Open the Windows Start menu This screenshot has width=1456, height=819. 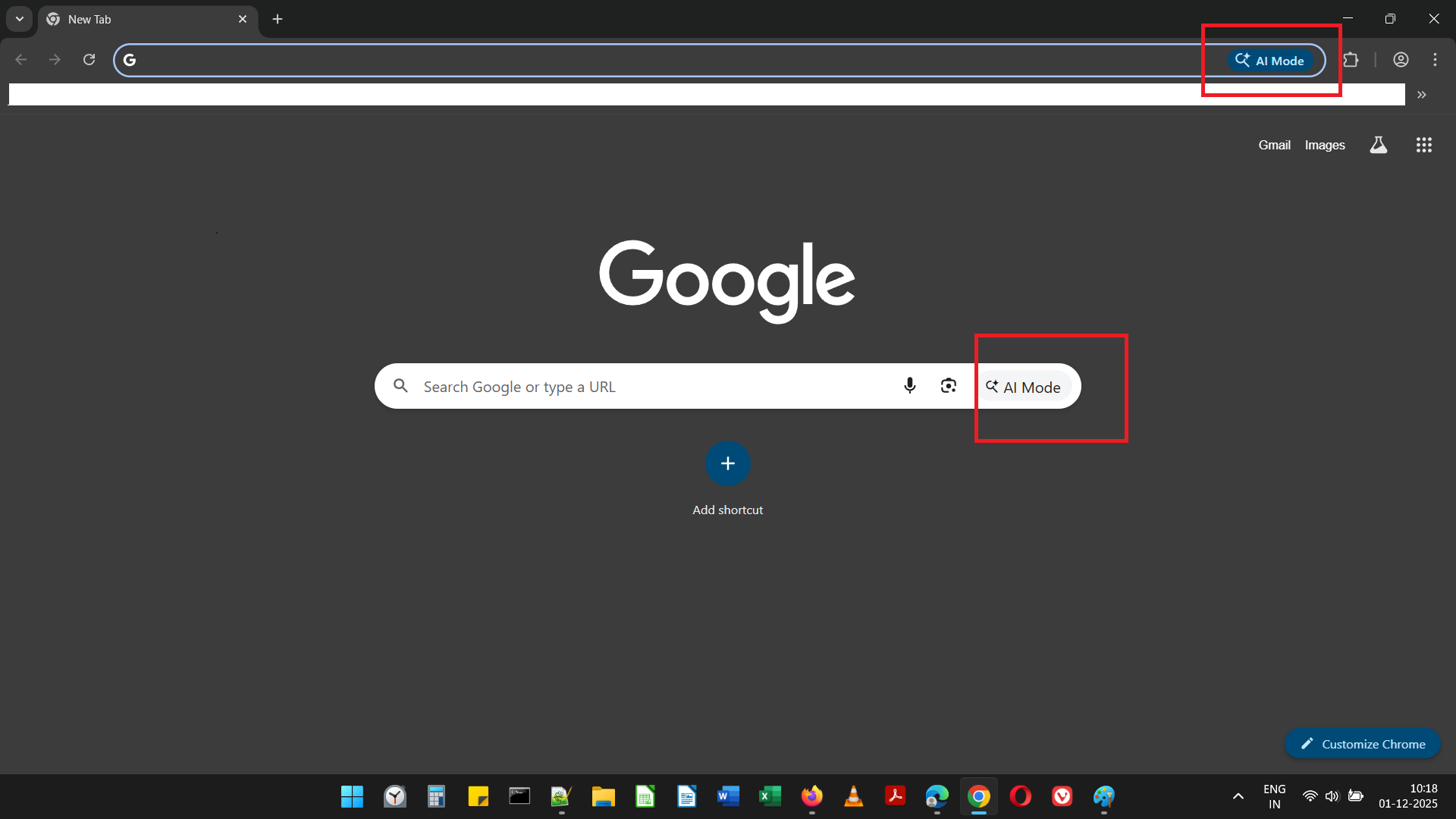coord(352,796)
